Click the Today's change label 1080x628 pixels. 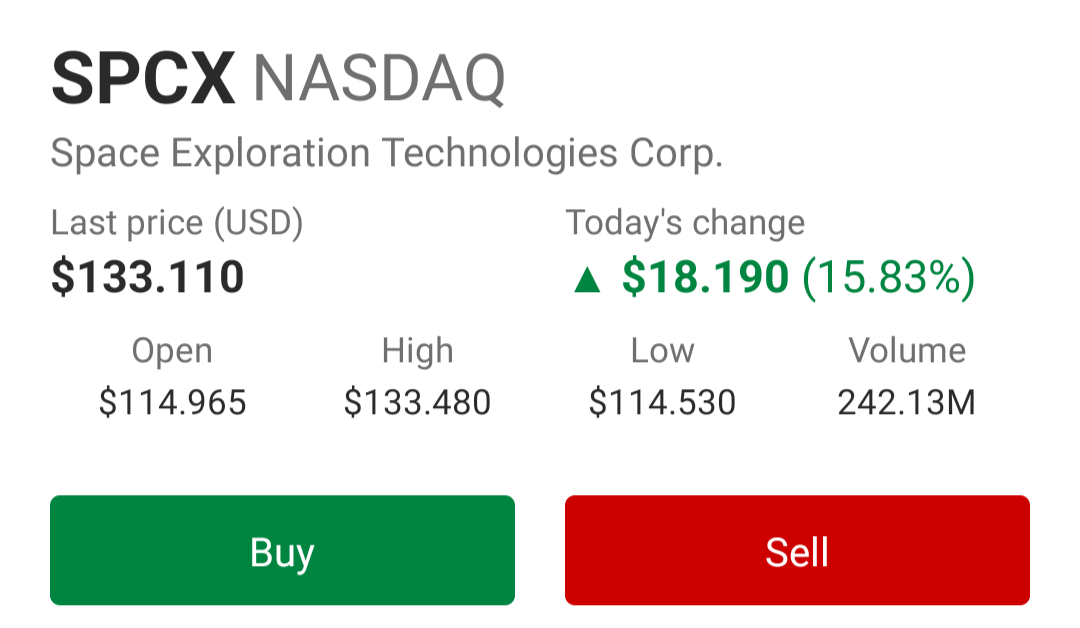point(685,223)
